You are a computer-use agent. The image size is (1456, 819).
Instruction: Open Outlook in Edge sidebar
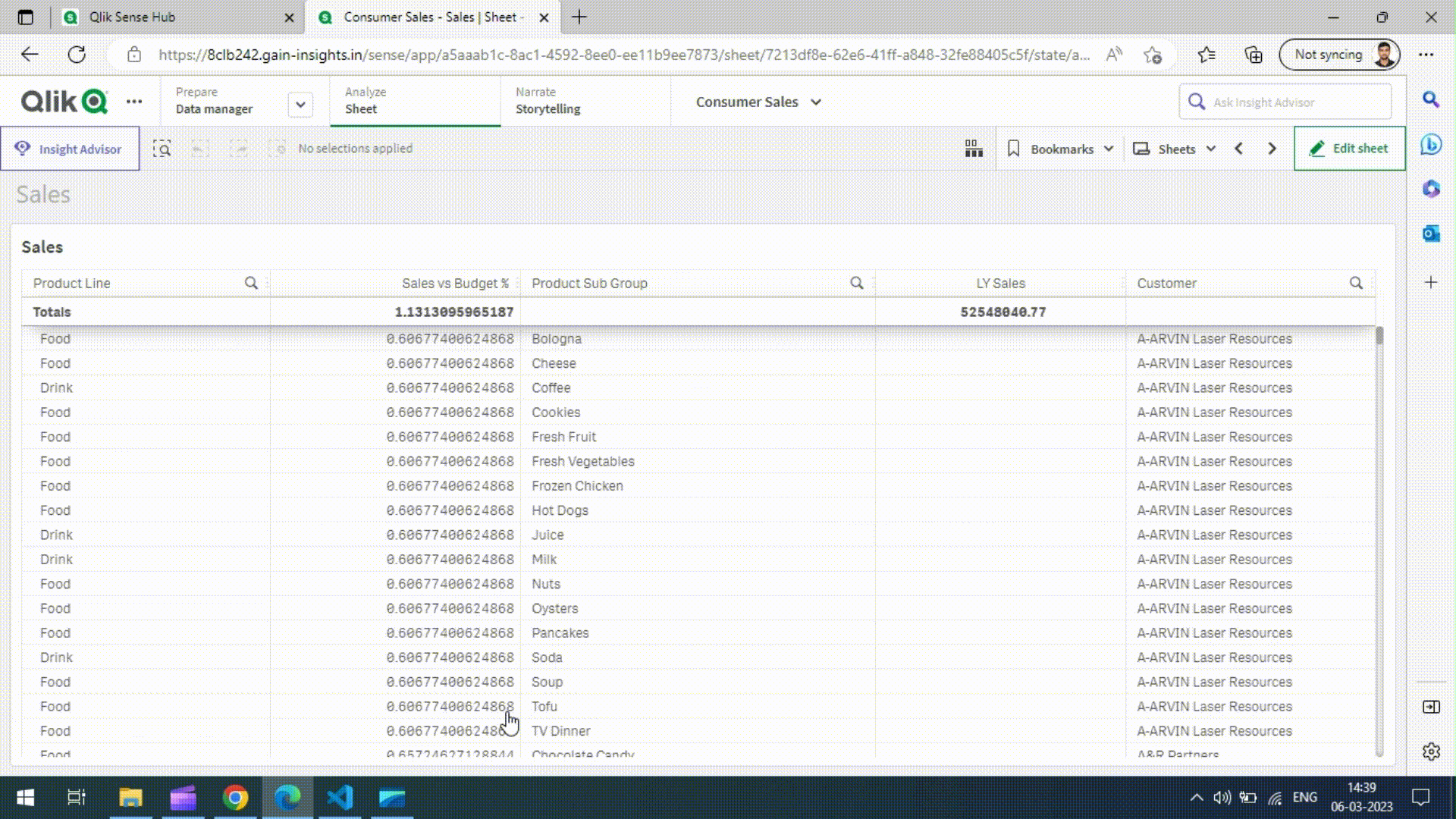point(1431,234)
